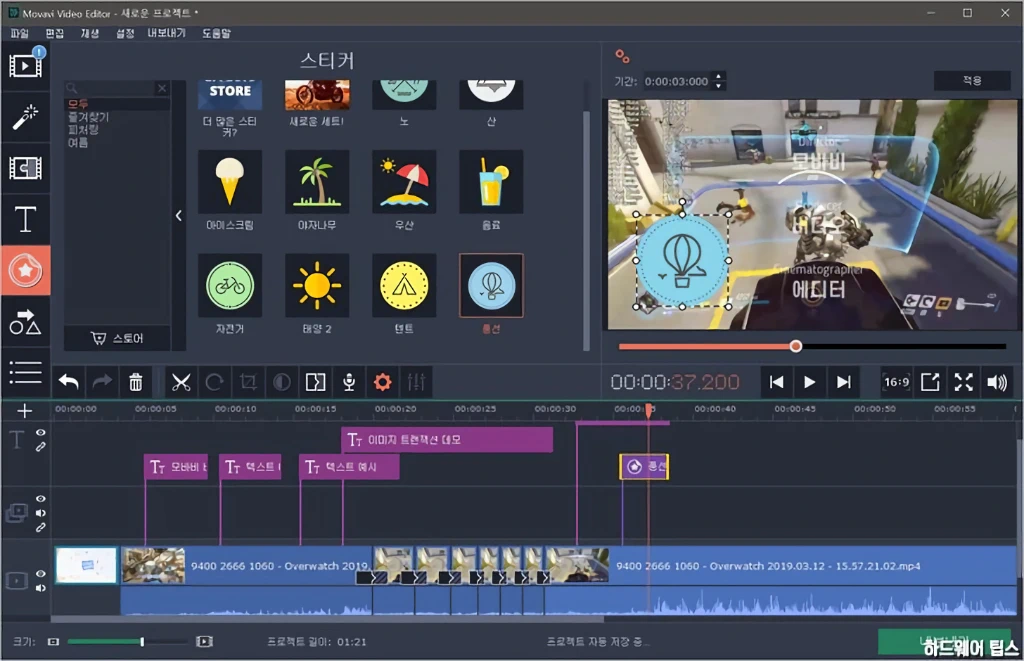This screenshot has width=1024, height=661.
Task: Open the Titles T tab
Action: (25, 219)
